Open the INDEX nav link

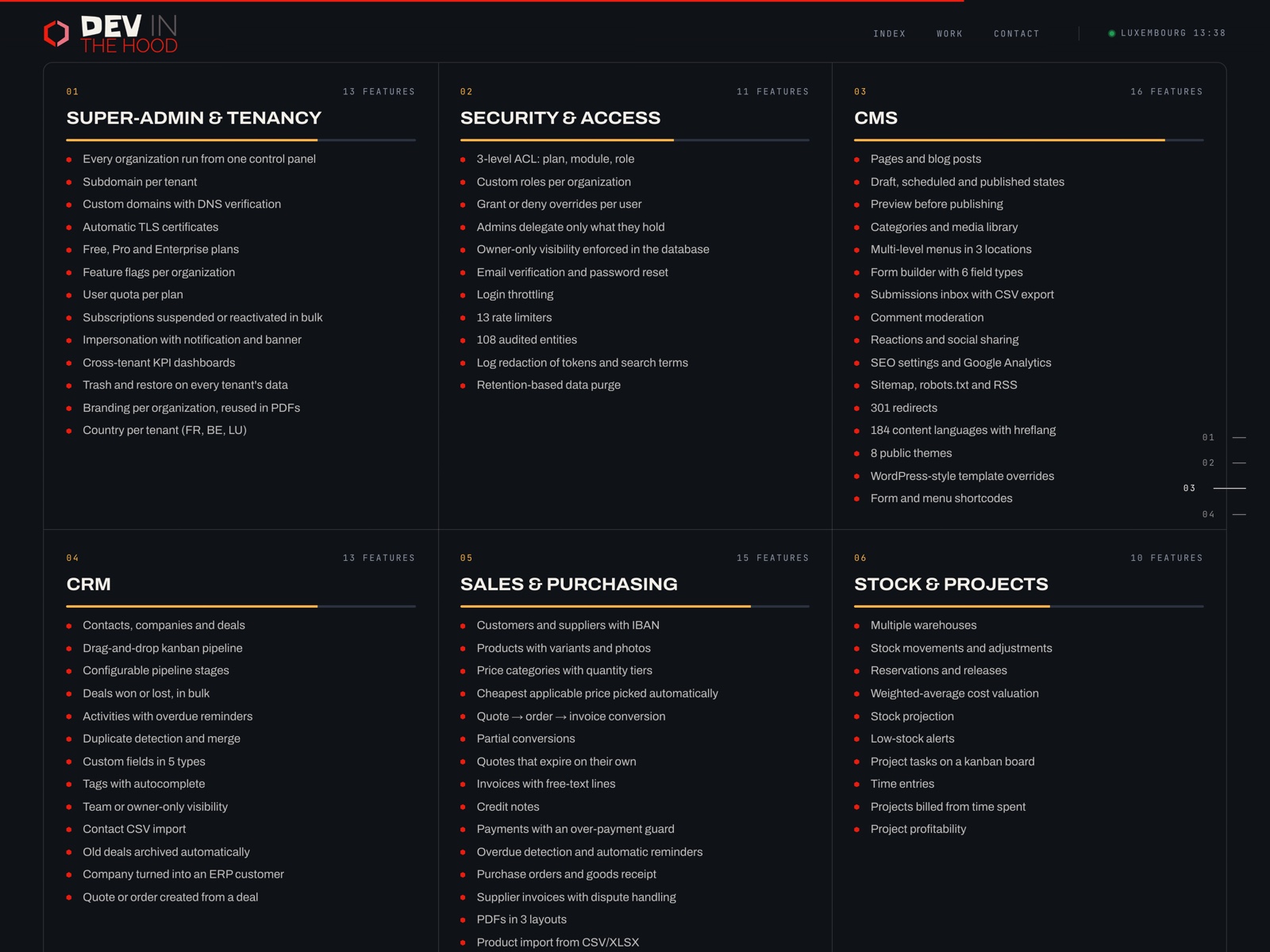pos(889,33)
